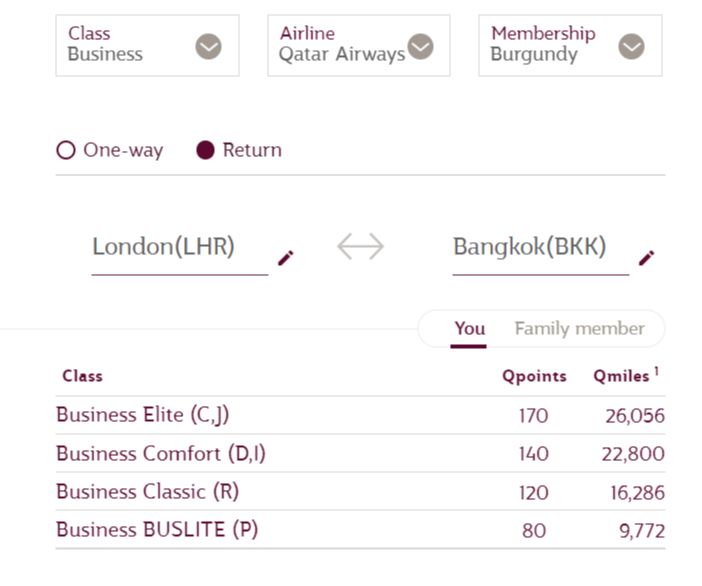Select the Business BUSLITE (P) row
The image size is (702, 586).
pyautogui.click(x=360, y=529)
